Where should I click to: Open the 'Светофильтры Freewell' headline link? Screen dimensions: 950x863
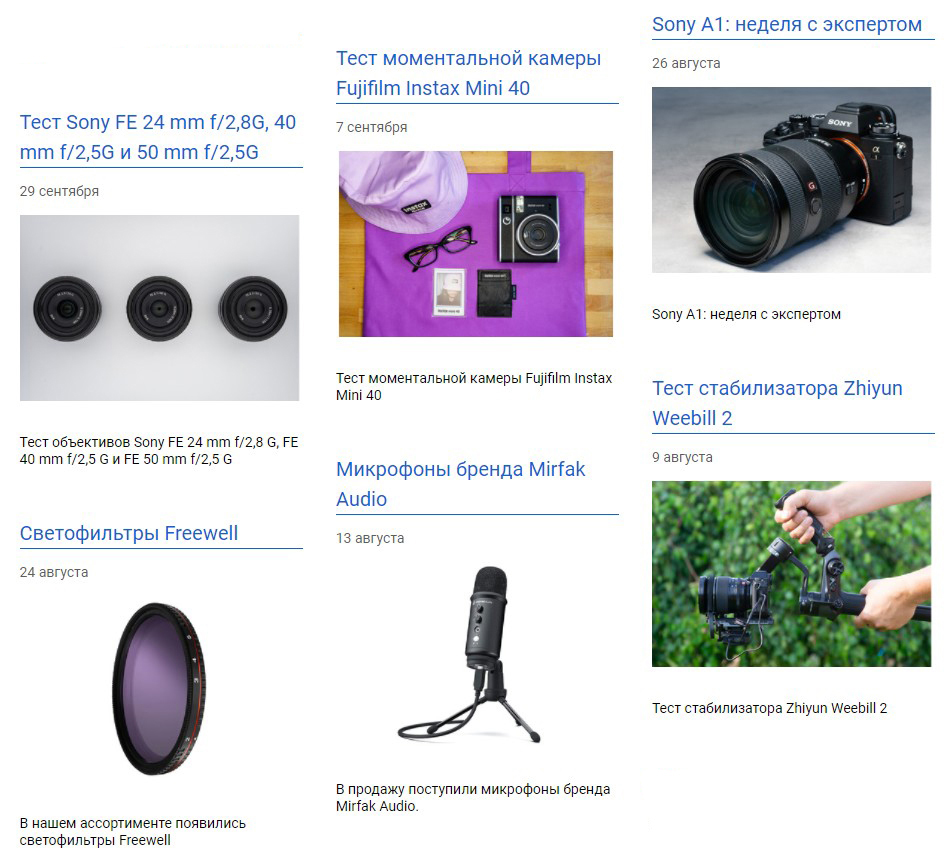tap(128, 533)
